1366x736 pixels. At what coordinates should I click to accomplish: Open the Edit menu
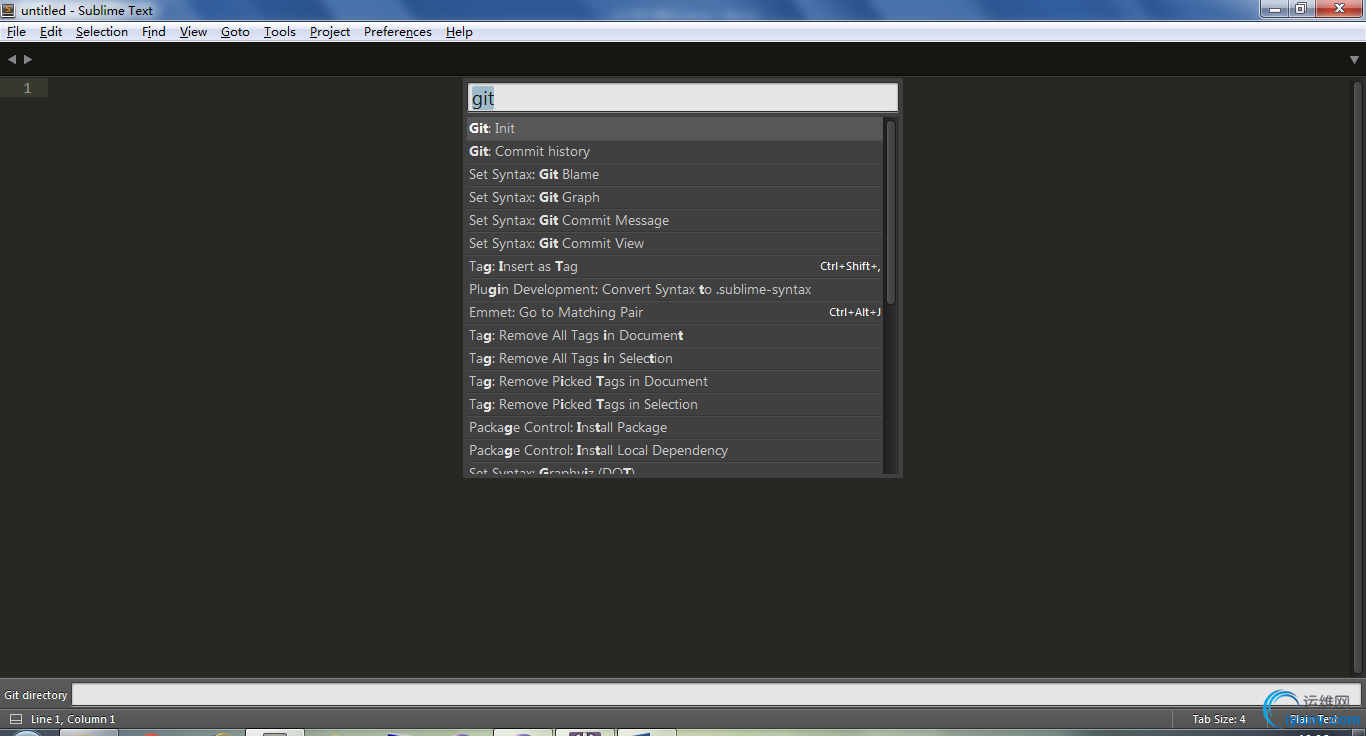click(x=51, y=32)
